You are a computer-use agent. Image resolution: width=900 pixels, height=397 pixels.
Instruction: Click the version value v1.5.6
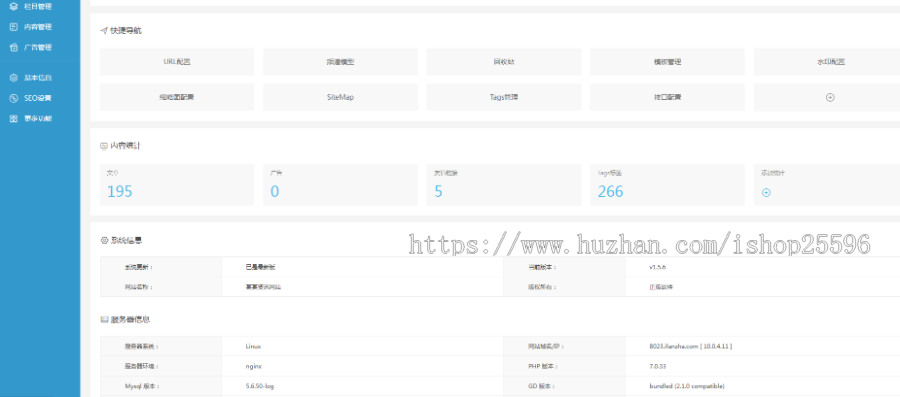657,267
